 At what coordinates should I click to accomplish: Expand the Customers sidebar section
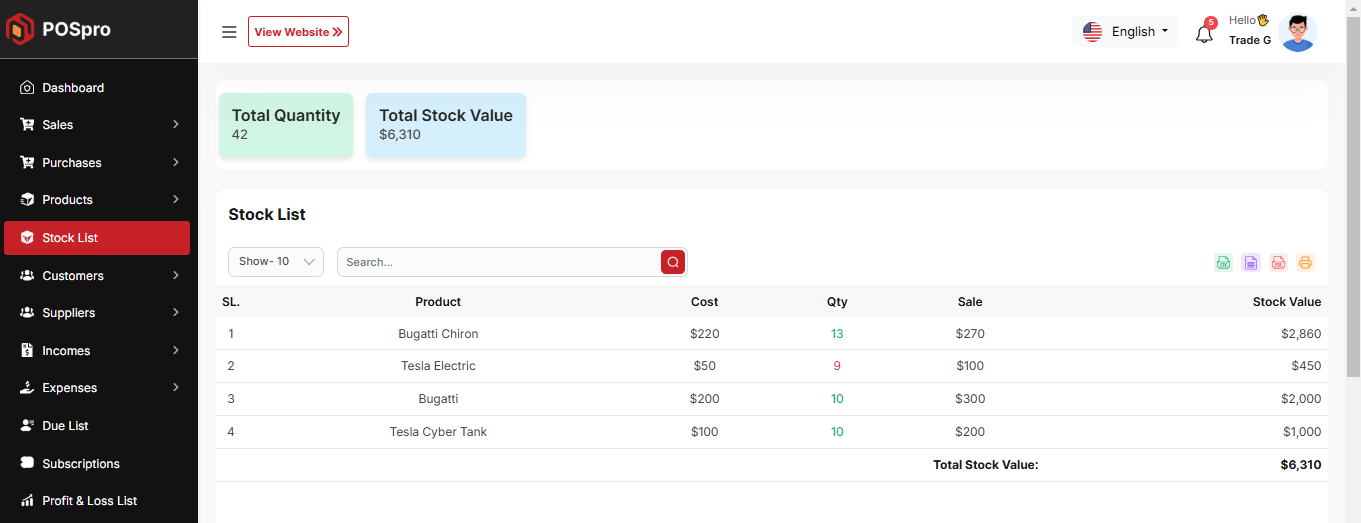pos(98,276)
